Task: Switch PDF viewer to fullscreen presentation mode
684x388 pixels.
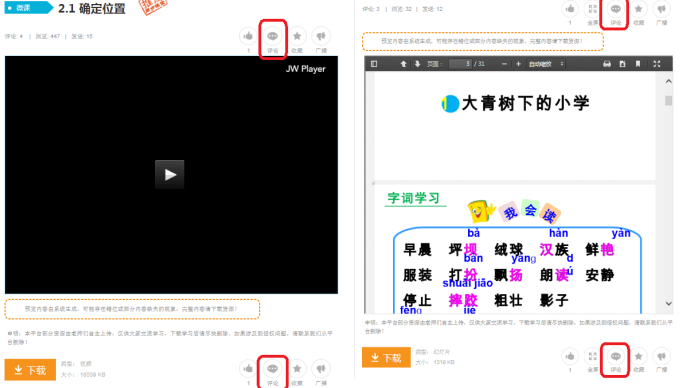Action: point(657,64)
